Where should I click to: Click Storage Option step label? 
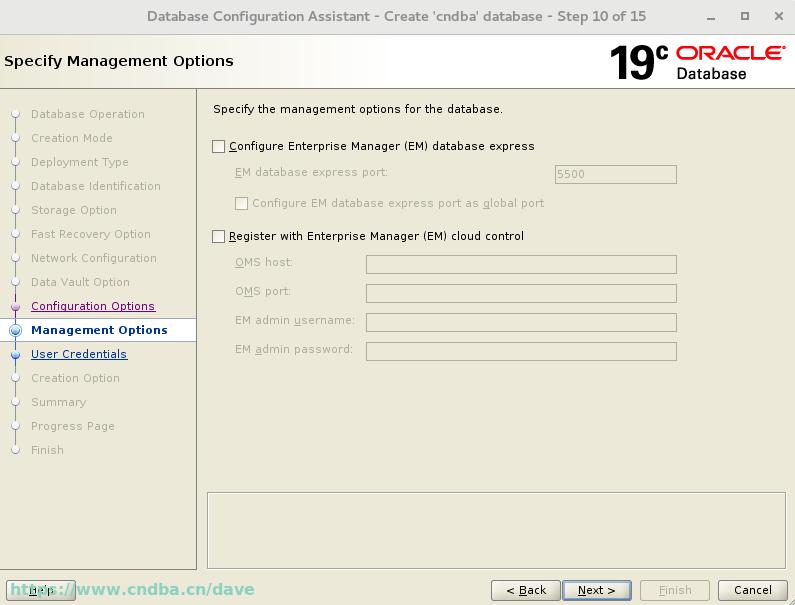click(x=74, y=210)
